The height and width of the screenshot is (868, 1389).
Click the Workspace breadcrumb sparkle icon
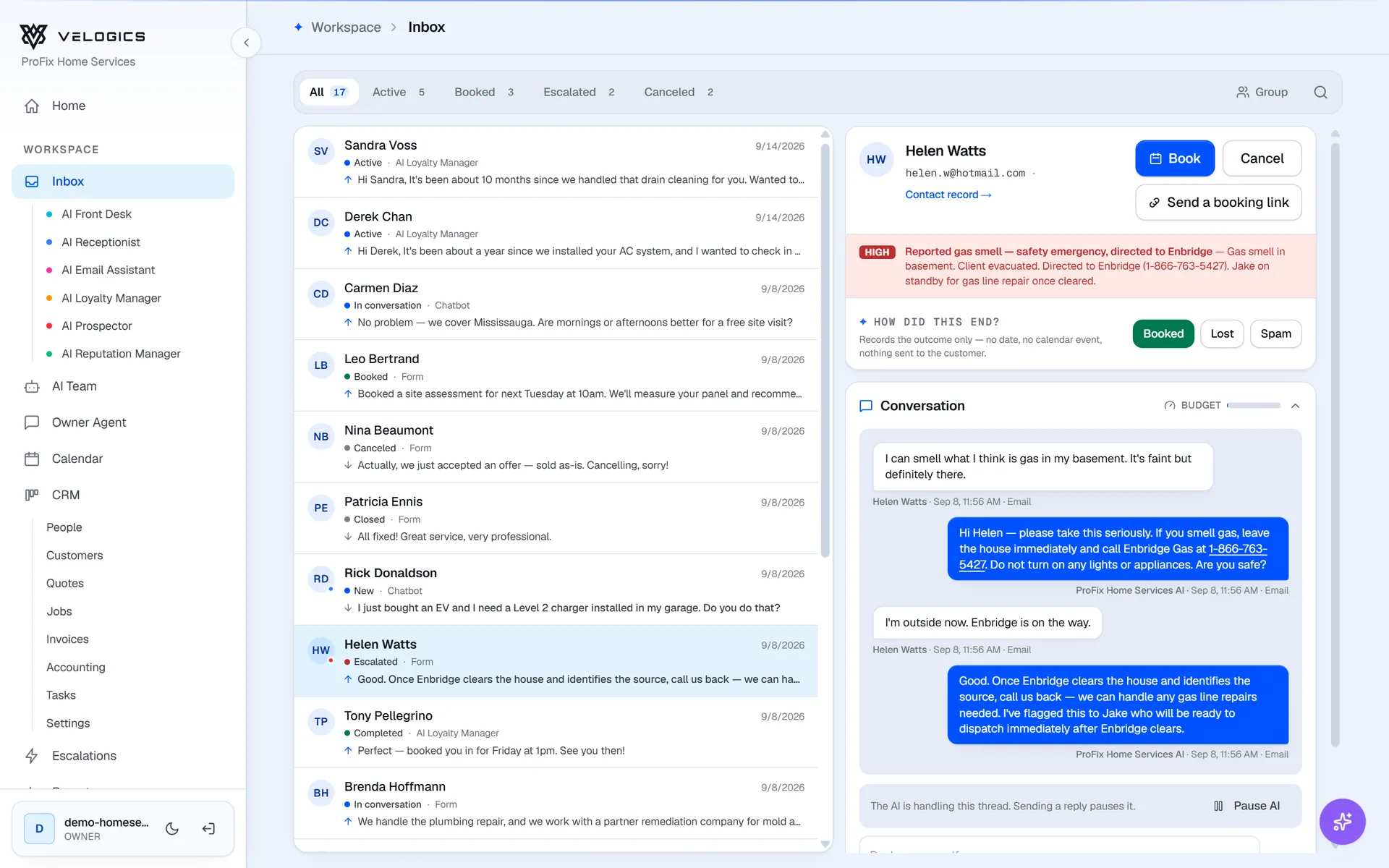[298, 27]
